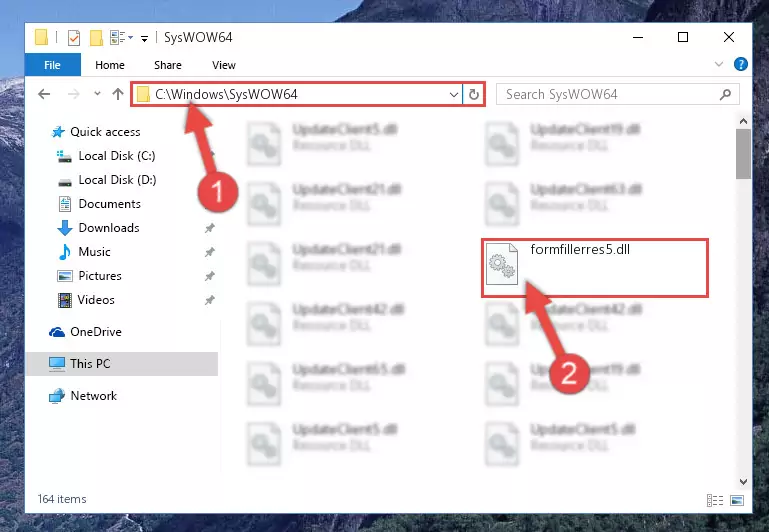Image resolution: width=769 pixels, height=532 pixels.
Task: Click the Quick access star icon
Action: [58, 131]
